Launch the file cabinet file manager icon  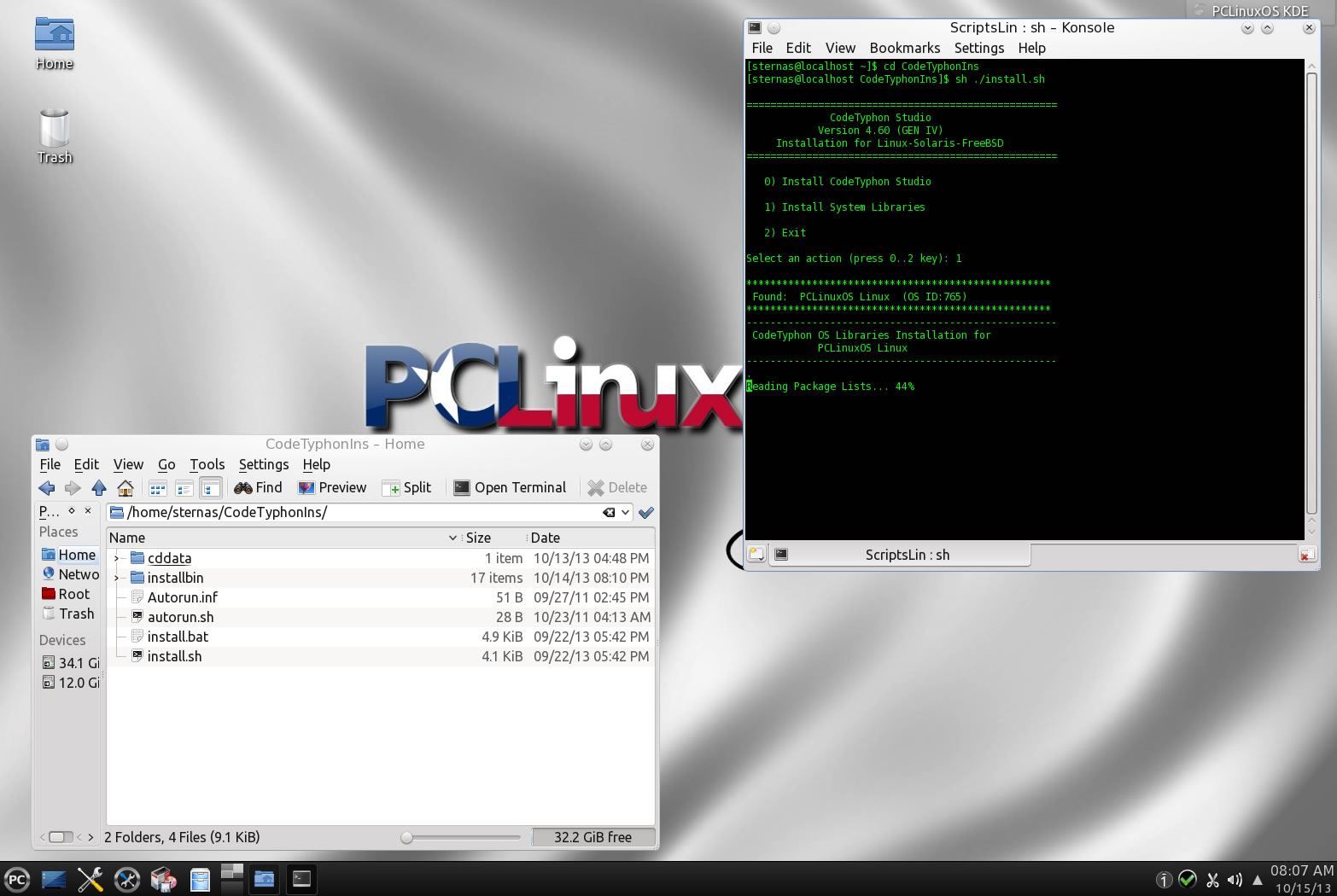coord(200,880)
